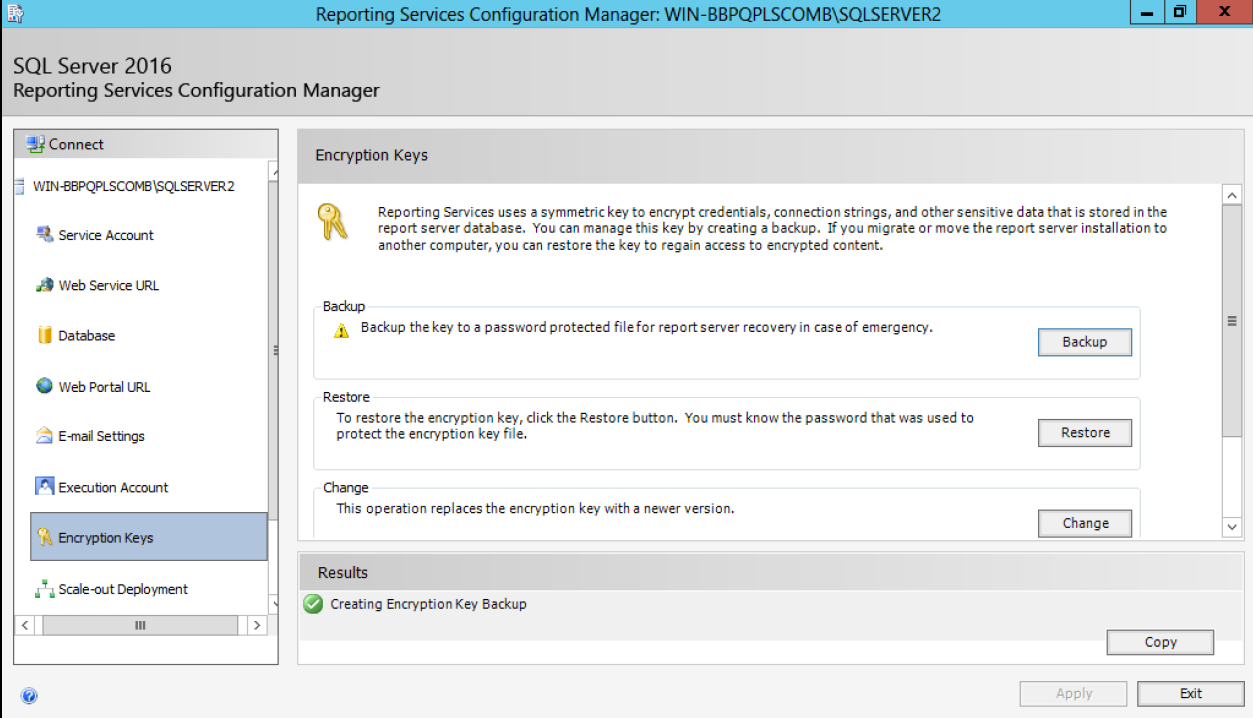Click the Restore button
Image resolution: width=1253 pixels, height=718 pixels.
coord(1085,433)
